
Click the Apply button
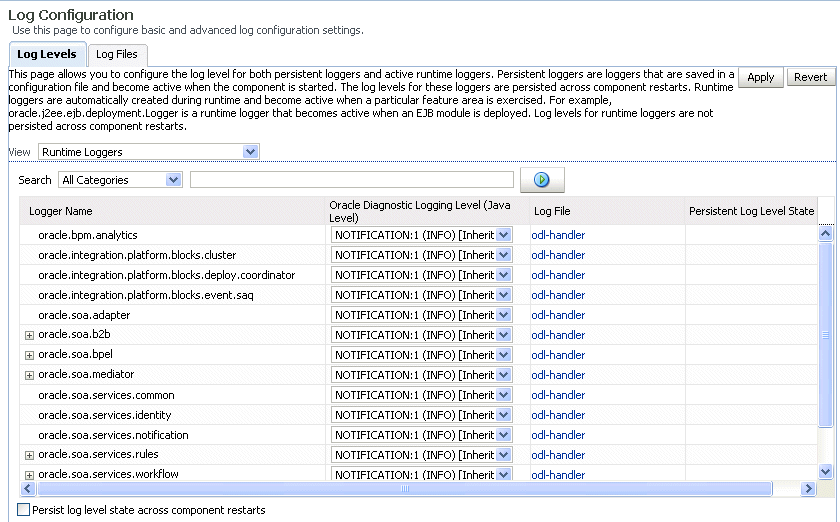[x=760, y=77]
